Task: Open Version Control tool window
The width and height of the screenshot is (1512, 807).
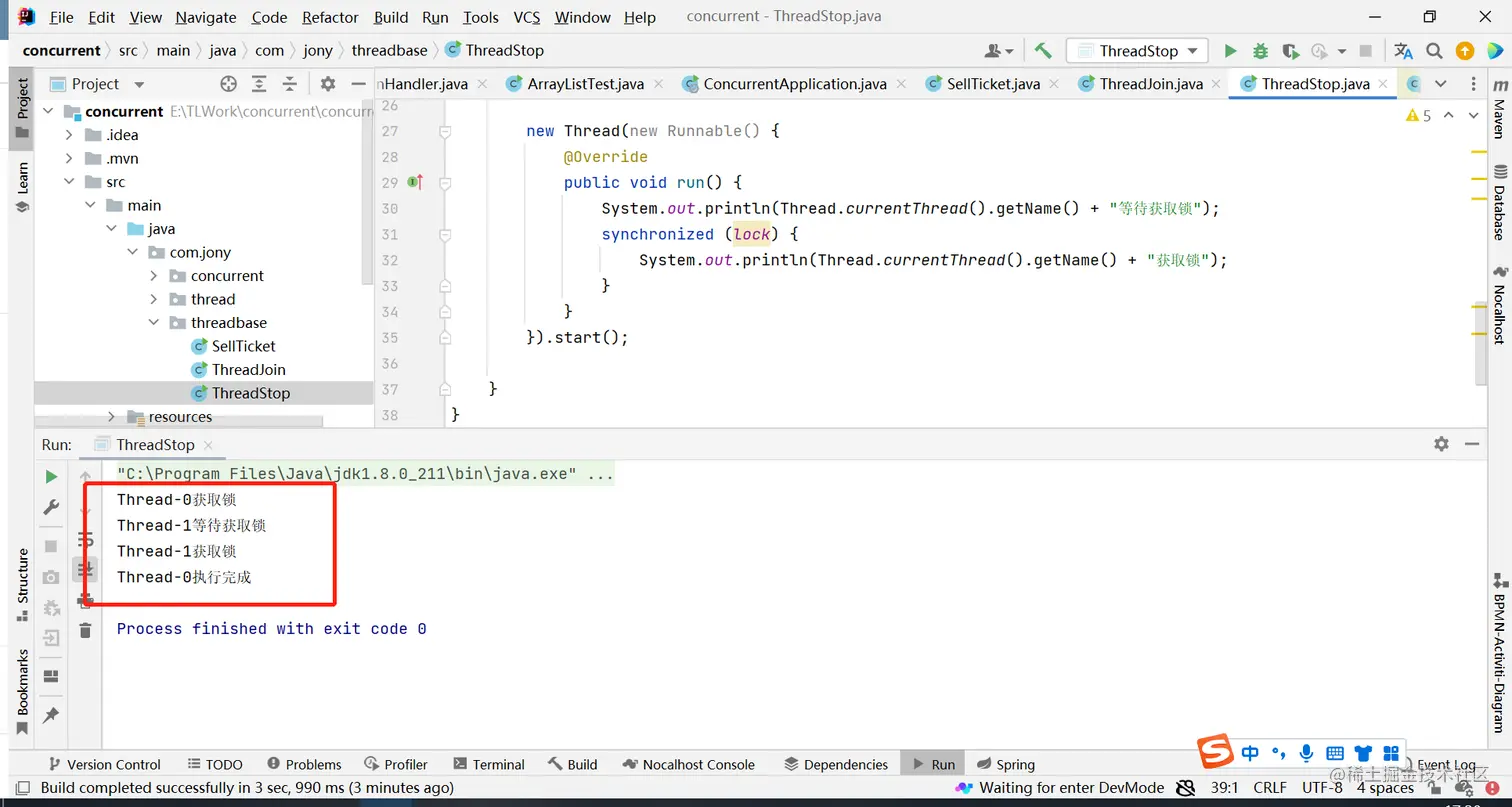Action: [x=103, y=764]
